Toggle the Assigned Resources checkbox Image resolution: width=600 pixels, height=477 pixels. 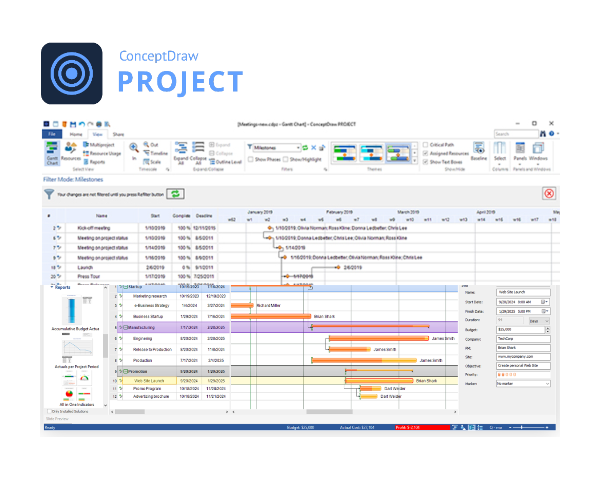pos(425,153)
